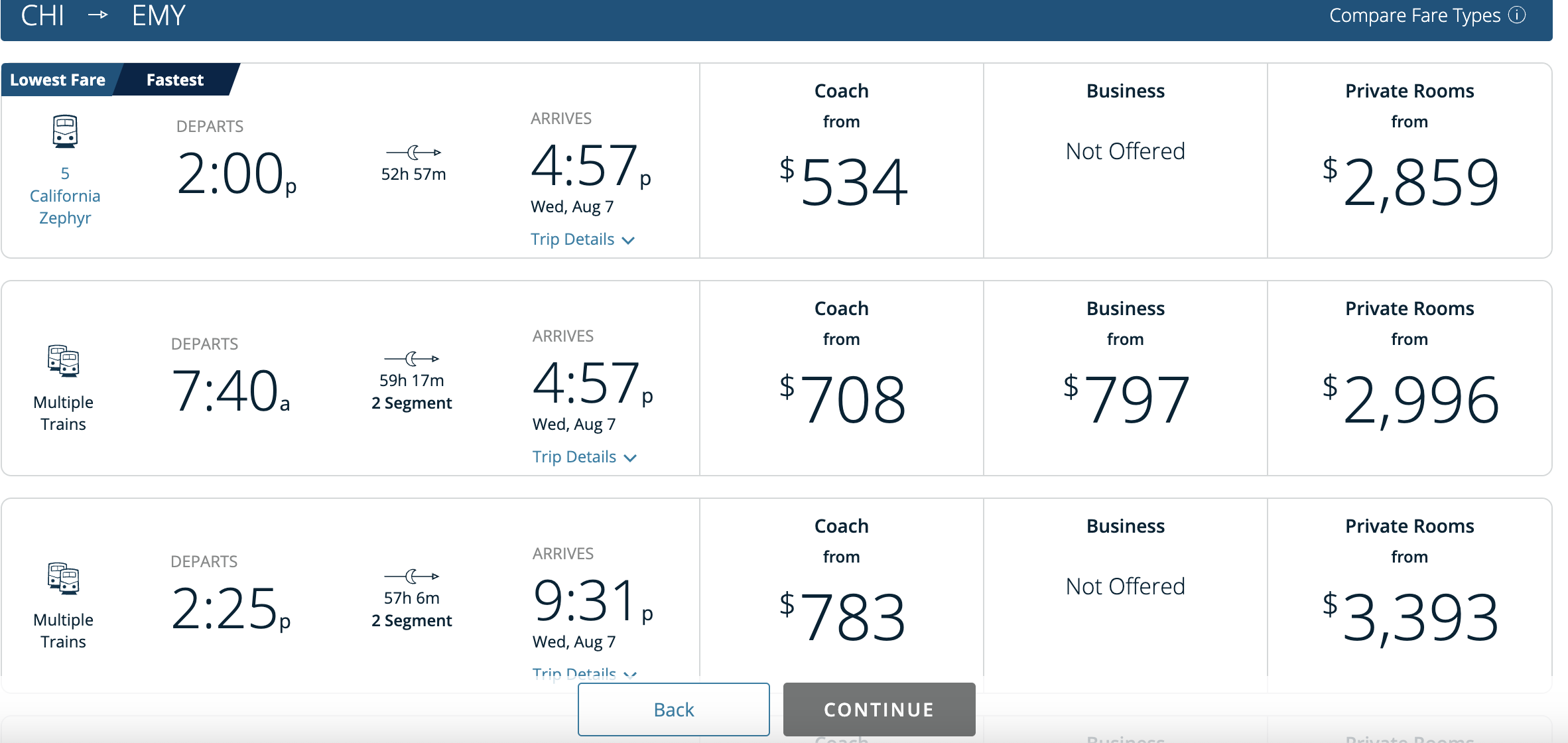Viewport: 1568px width, 743px height.
Task: Click the Back button
Action: 674,709
